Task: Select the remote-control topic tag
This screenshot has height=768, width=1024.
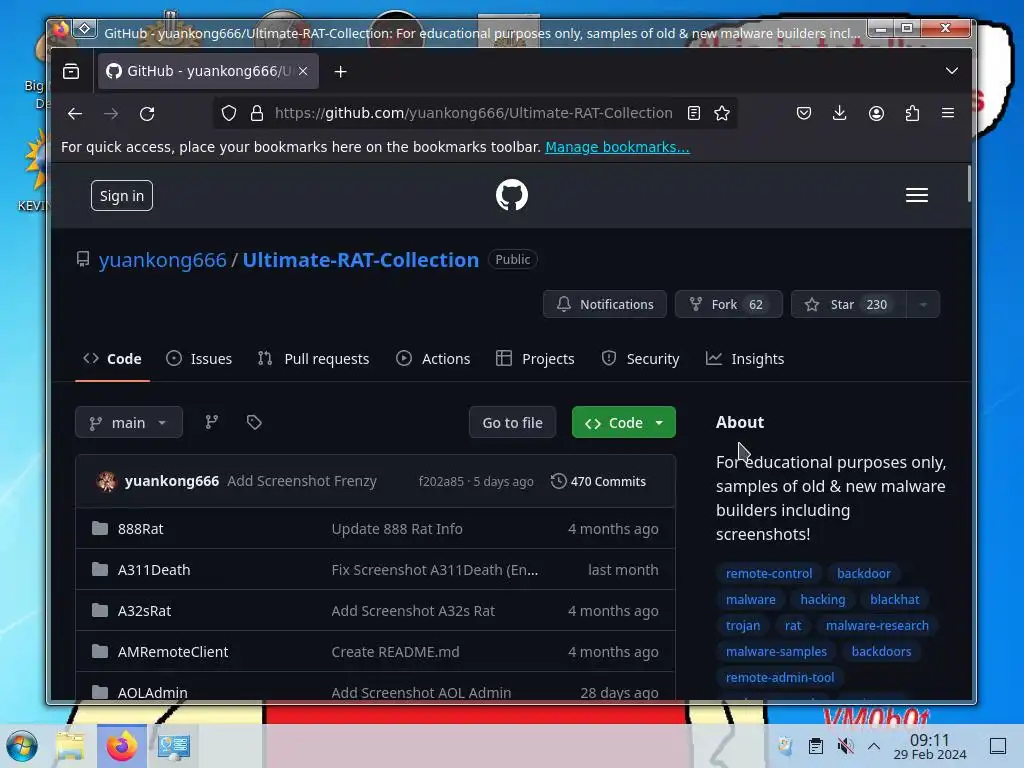Action: [769, 573]
